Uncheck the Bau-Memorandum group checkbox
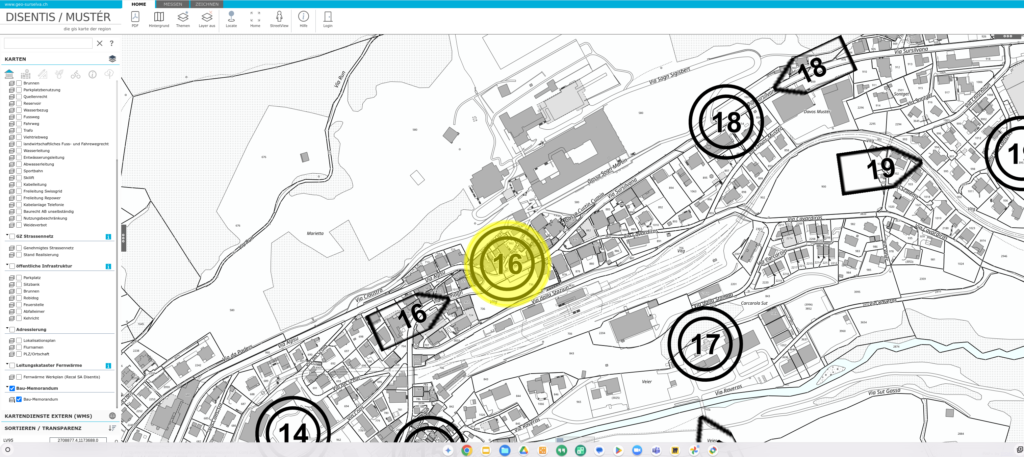 (12, 388)
